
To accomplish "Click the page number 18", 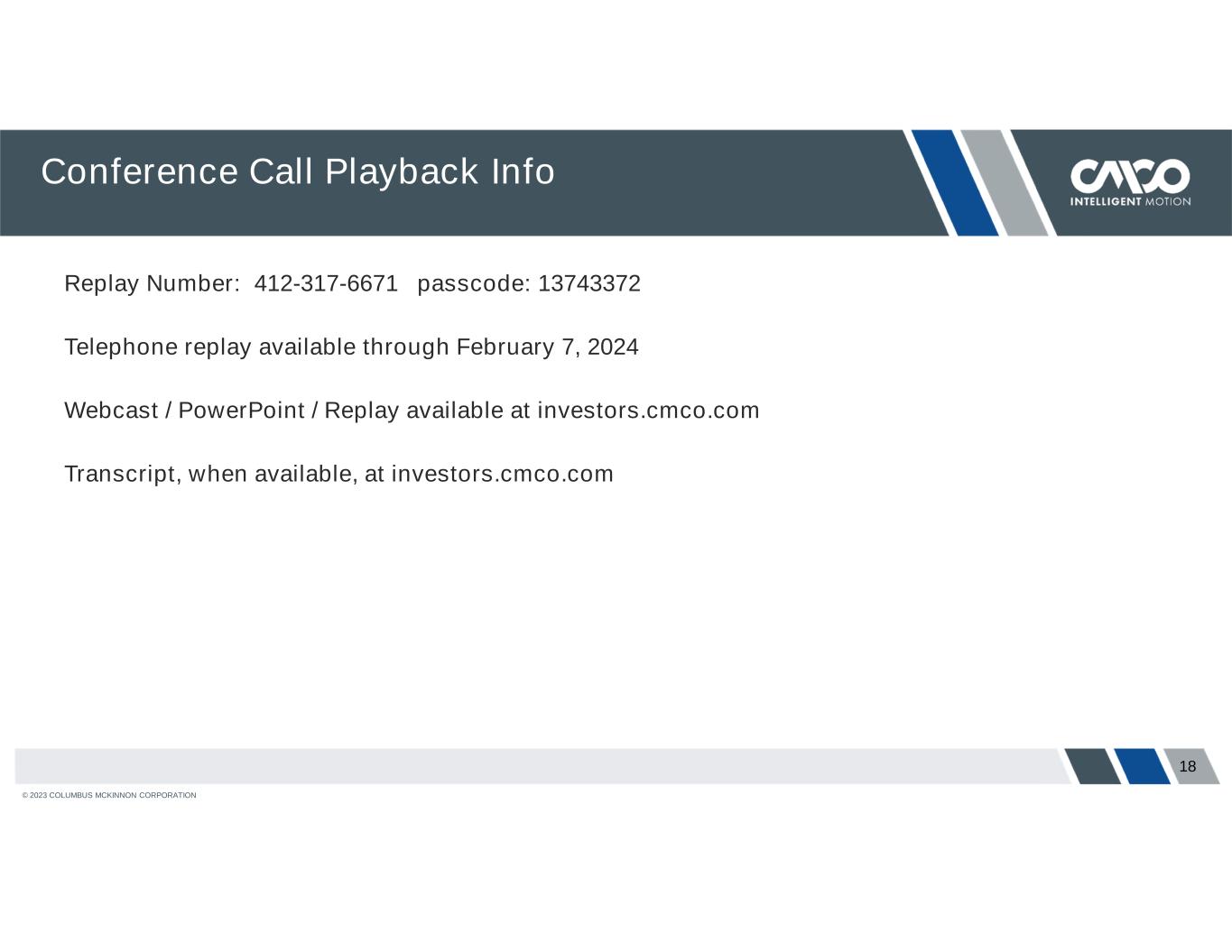I will 1187,766.
